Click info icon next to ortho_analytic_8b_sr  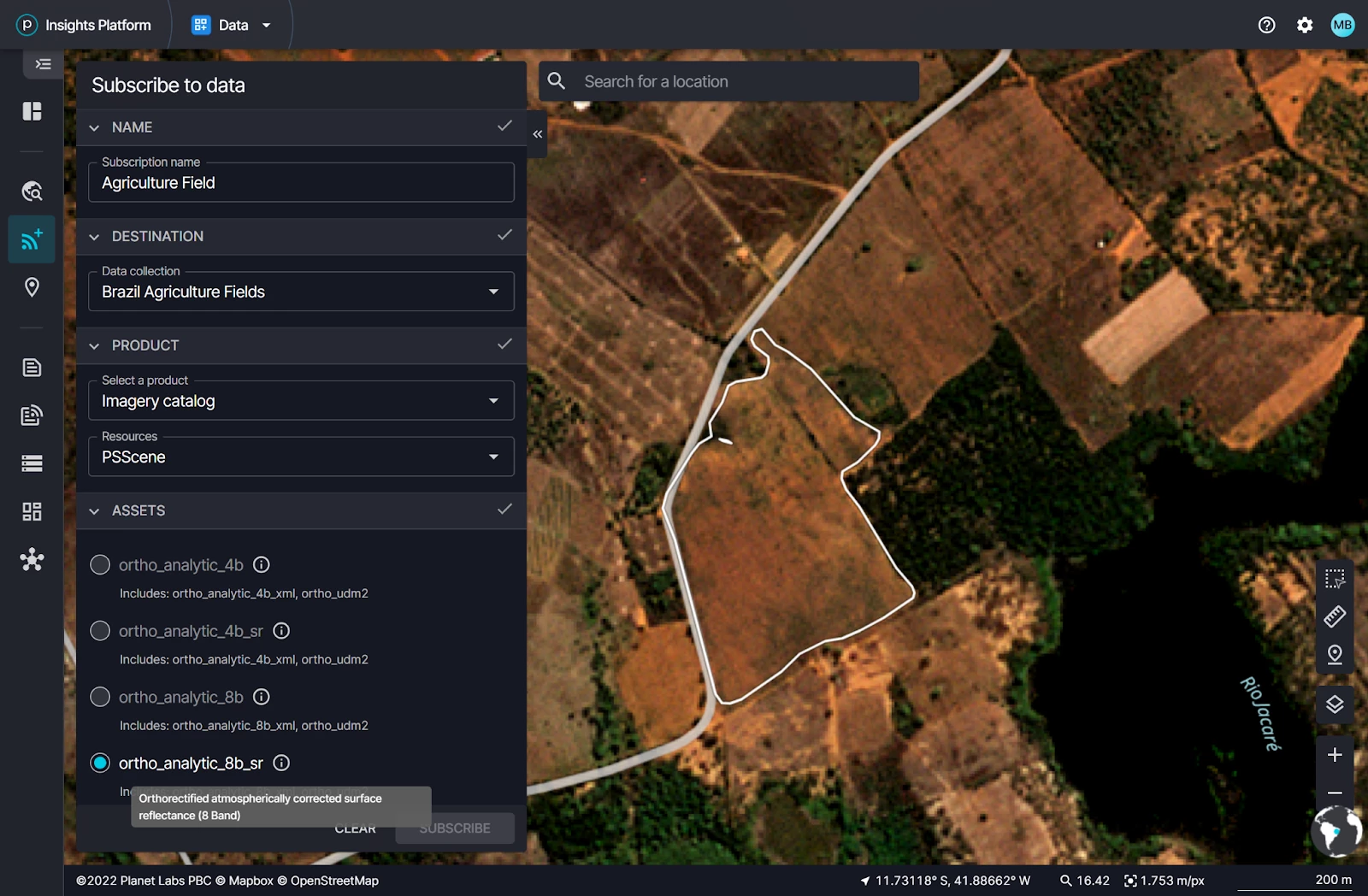click(x=281, y=763)
